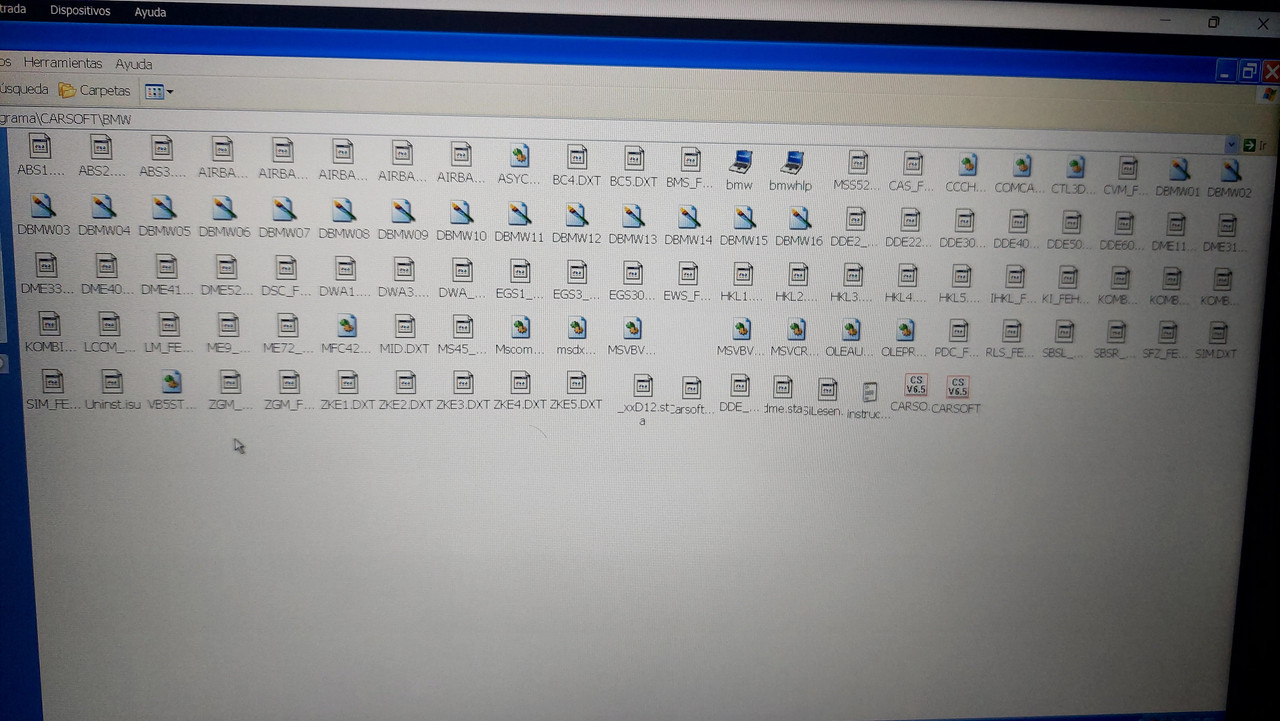
Task: Select the SIM.DXT file
Action: (1217, 333)
